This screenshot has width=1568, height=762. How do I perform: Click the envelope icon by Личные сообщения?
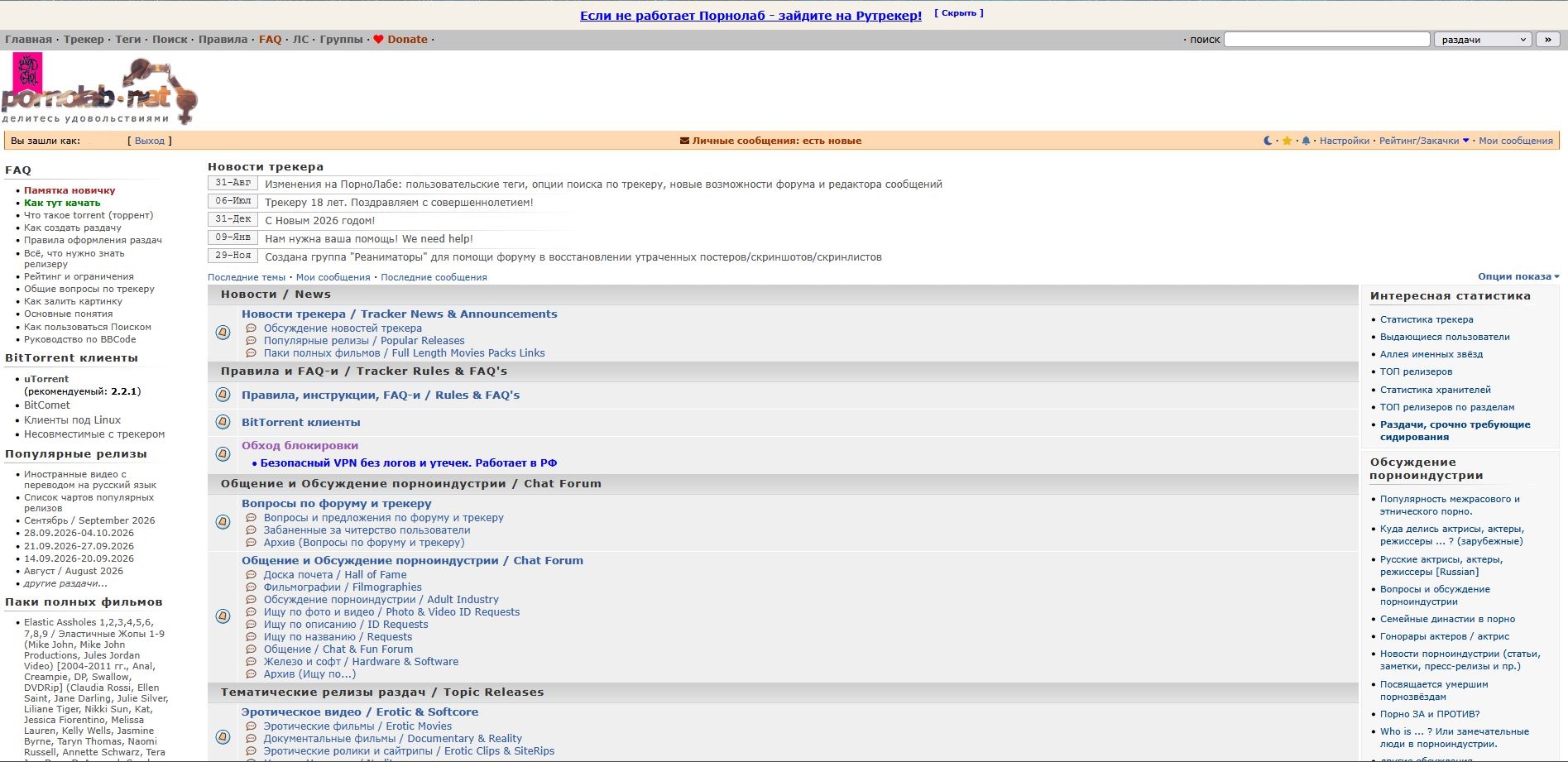684,141
